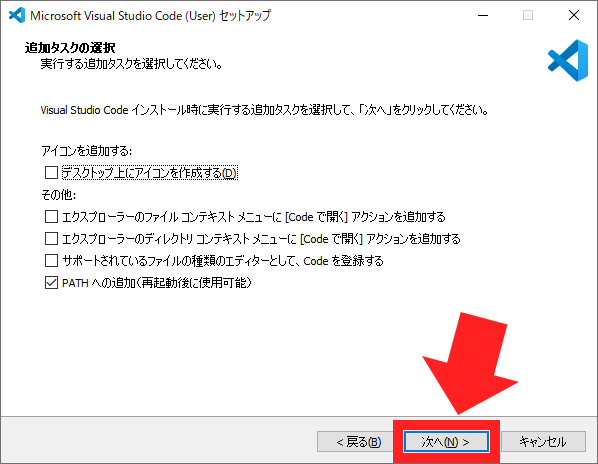The image size is (598, 464).
Task: Uncheck the PATH への追加 option
Action: [x=51, y=283]
